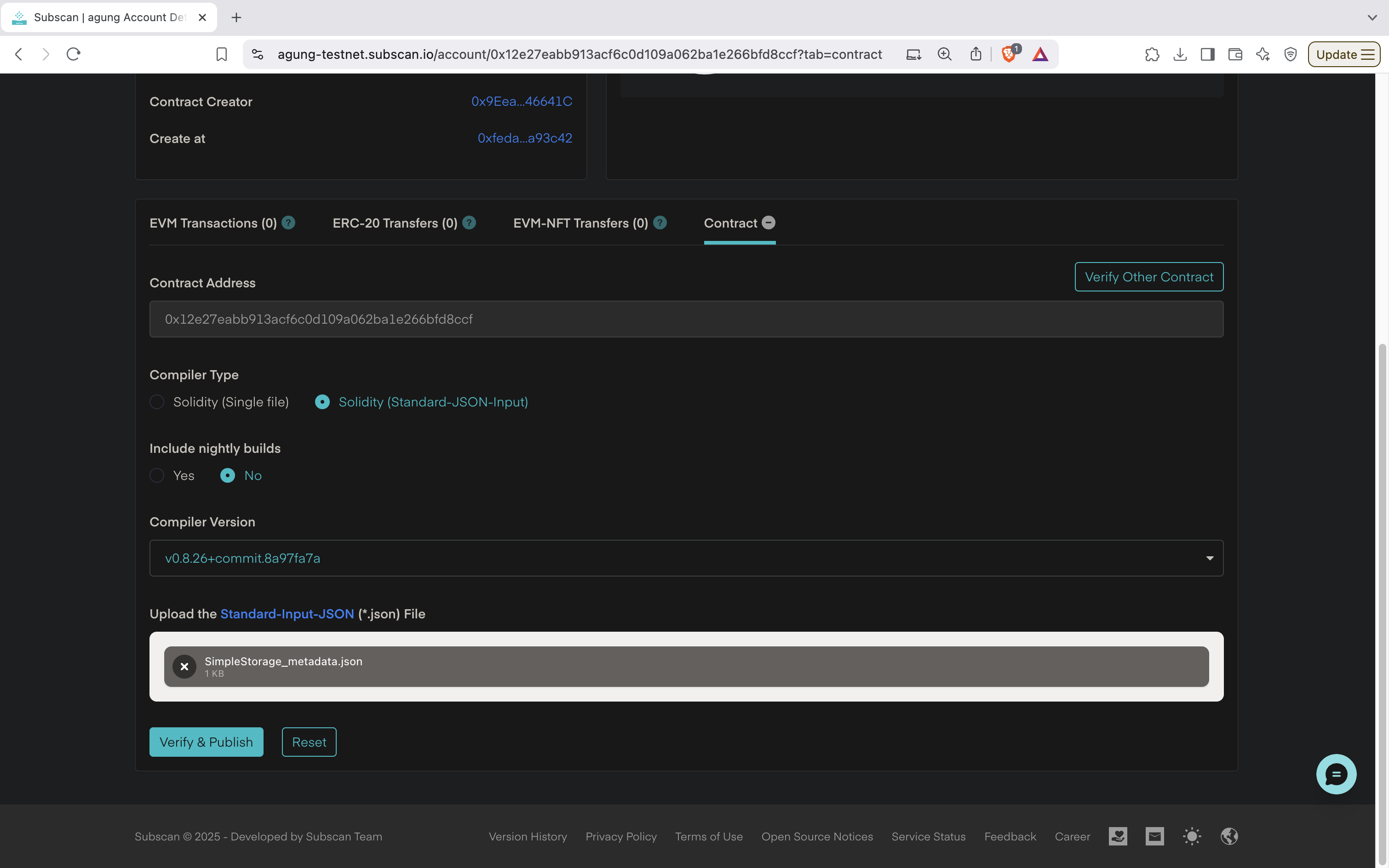Switch to the EVM-NFT Transfers tab
The image size is (1389, 868).
580,223
